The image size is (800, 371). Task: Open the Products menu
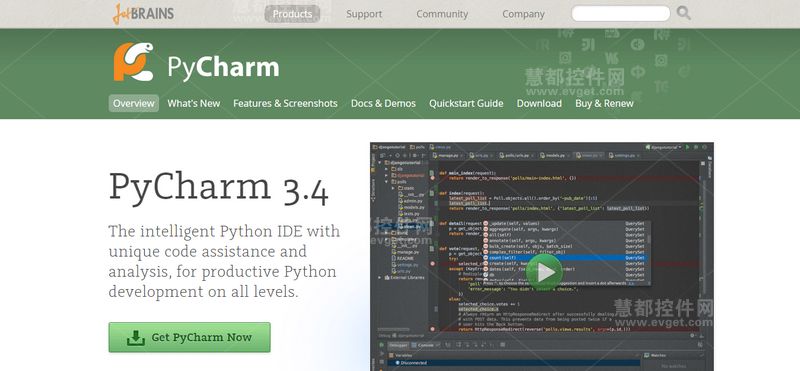point(292,14)
